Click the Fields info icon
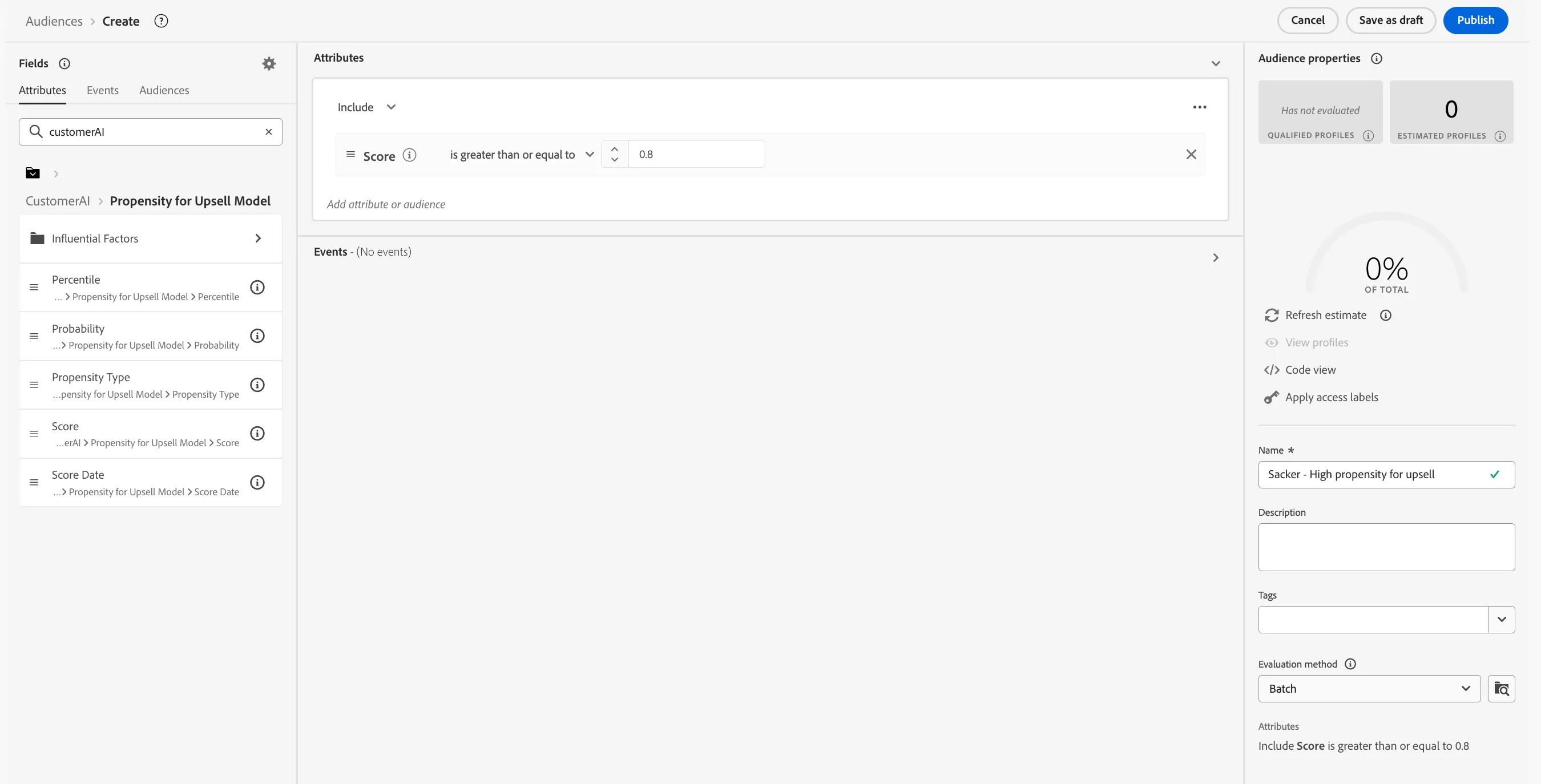The image size is (1541, 784). 64,63
